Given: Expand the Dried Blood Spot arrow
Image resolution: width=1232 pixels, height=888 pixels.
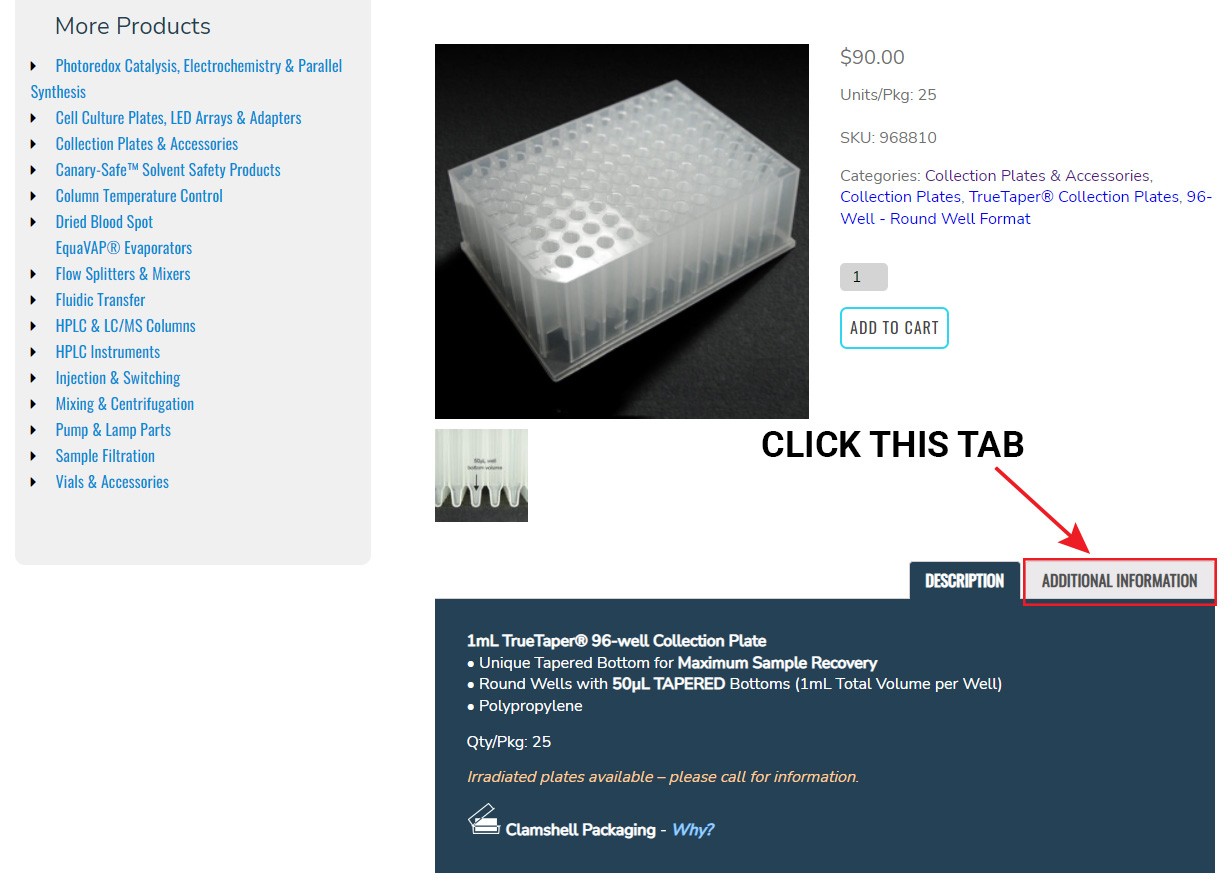Looking at the screenshot, I should [x=34, y=222].
